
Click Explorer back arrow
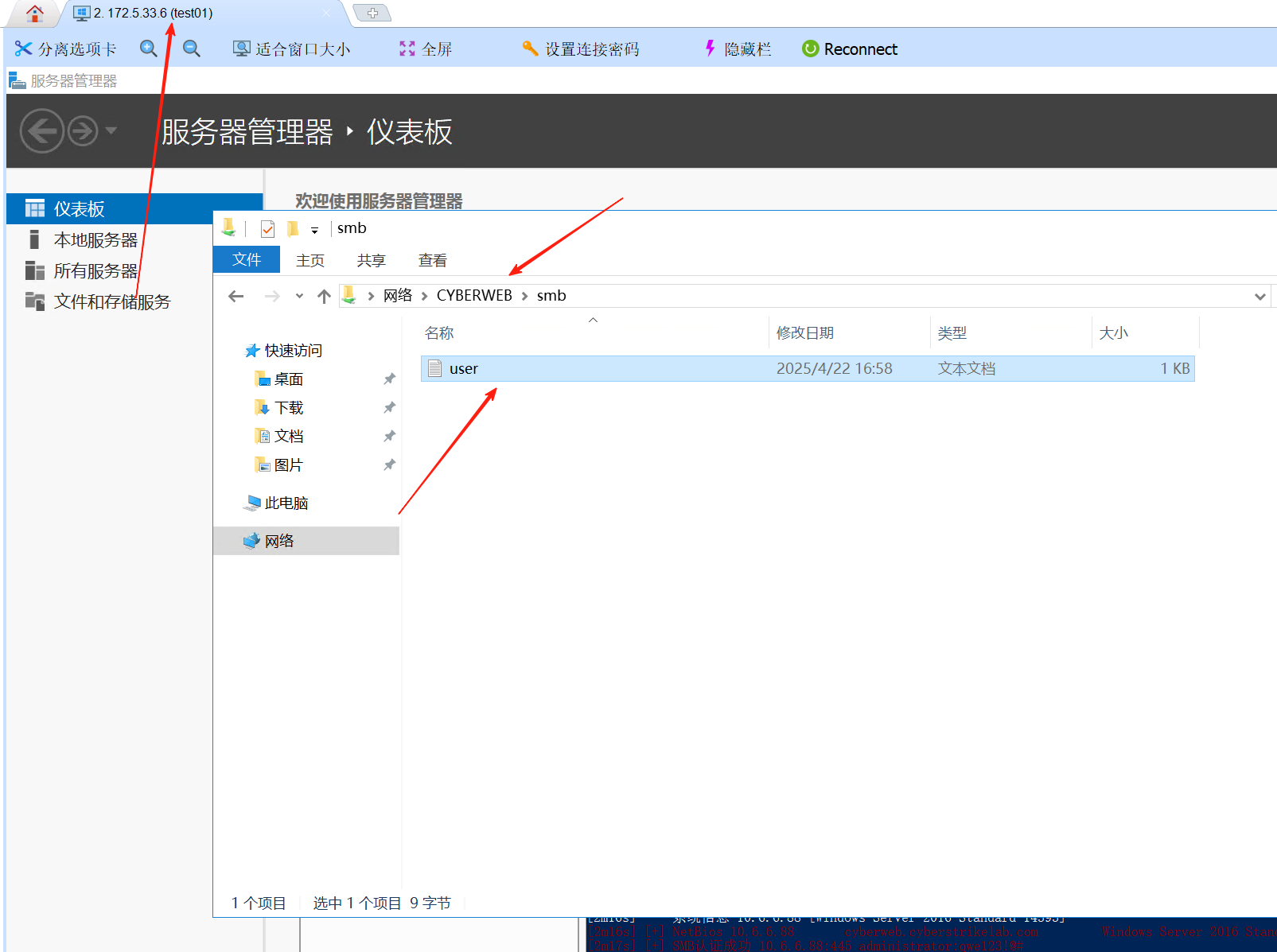coord(236,296)
